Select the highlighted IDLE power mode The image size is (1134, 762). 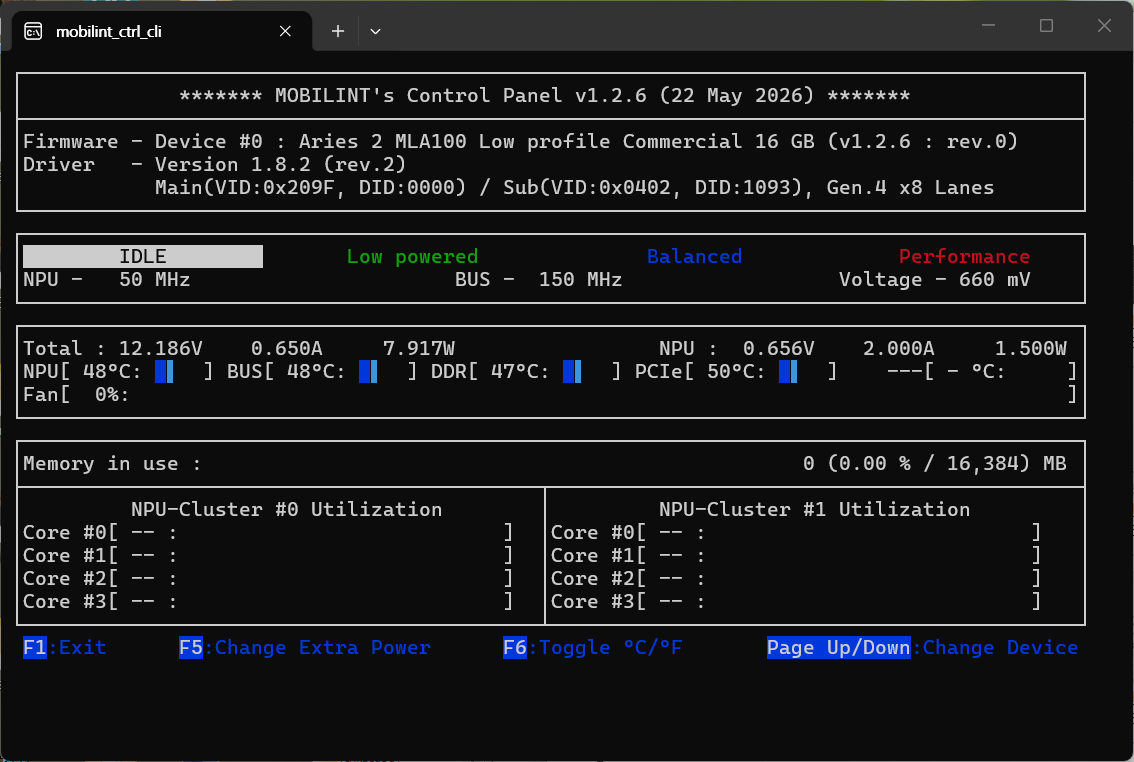pos(143,257)
